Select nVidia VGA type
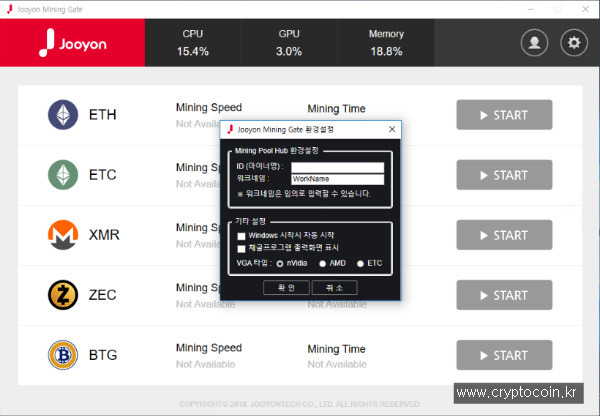The image size is (600, 416). pos(280,264)
